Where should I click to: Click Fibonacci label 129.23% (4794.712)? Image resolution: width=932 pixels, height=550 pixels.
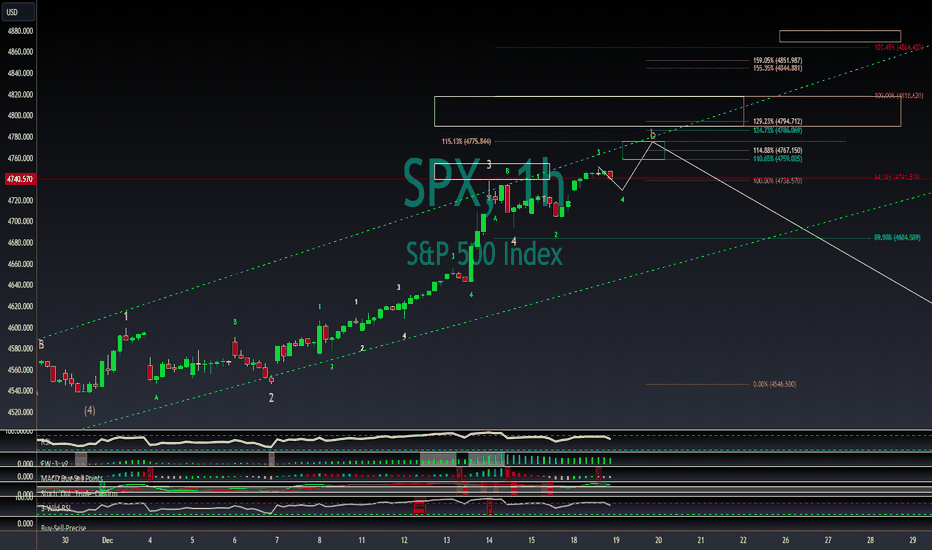[777, 121]
